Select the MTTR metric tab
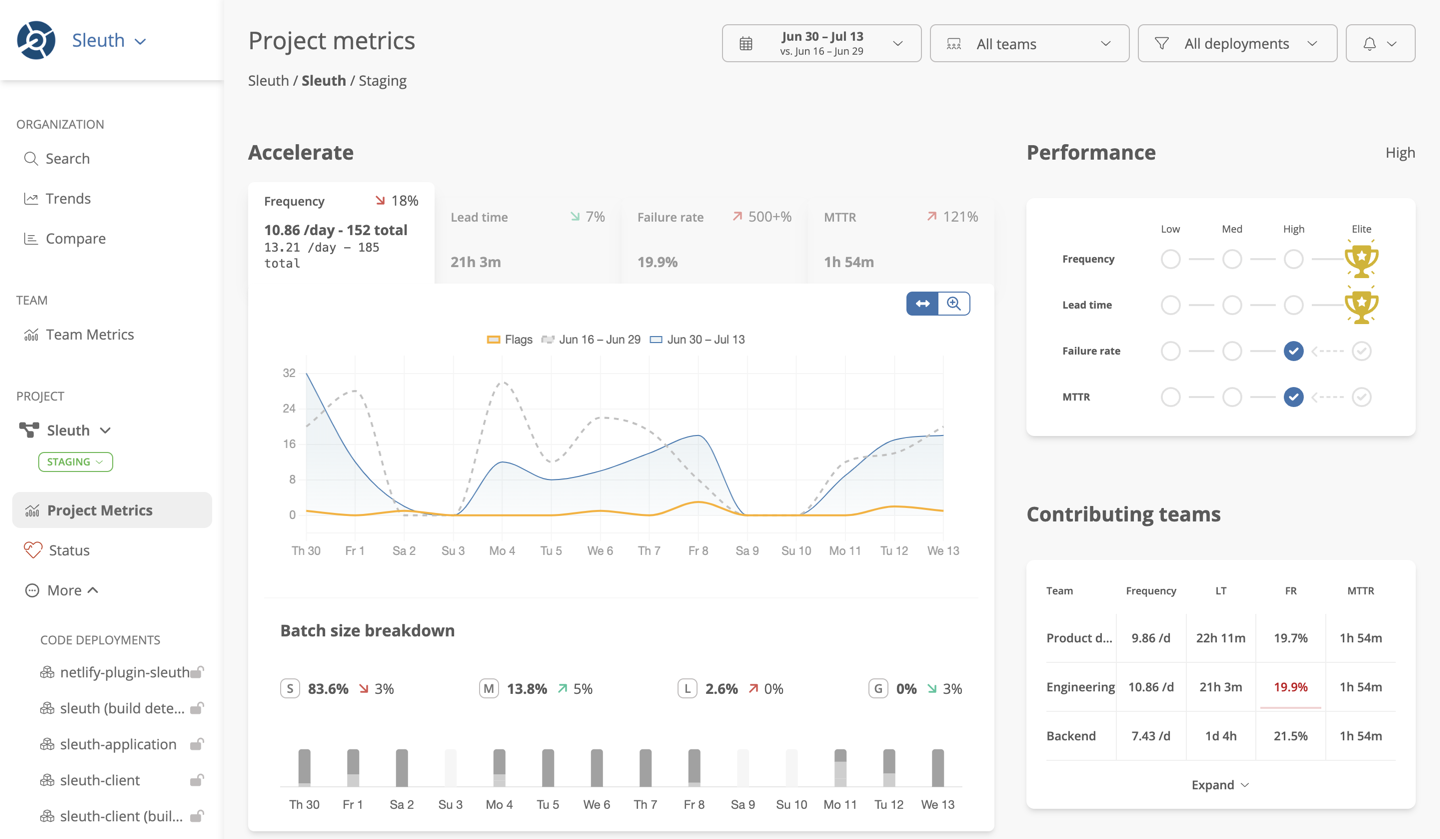The height and width of the screenshot is (839, 1440). [901, 241]
